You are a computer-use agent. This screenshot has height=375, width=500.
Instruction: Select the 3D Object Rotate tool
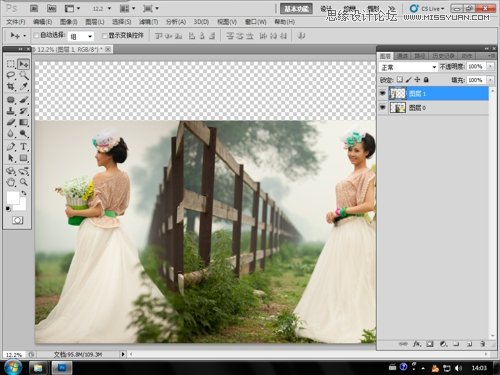tap(11, 171)
